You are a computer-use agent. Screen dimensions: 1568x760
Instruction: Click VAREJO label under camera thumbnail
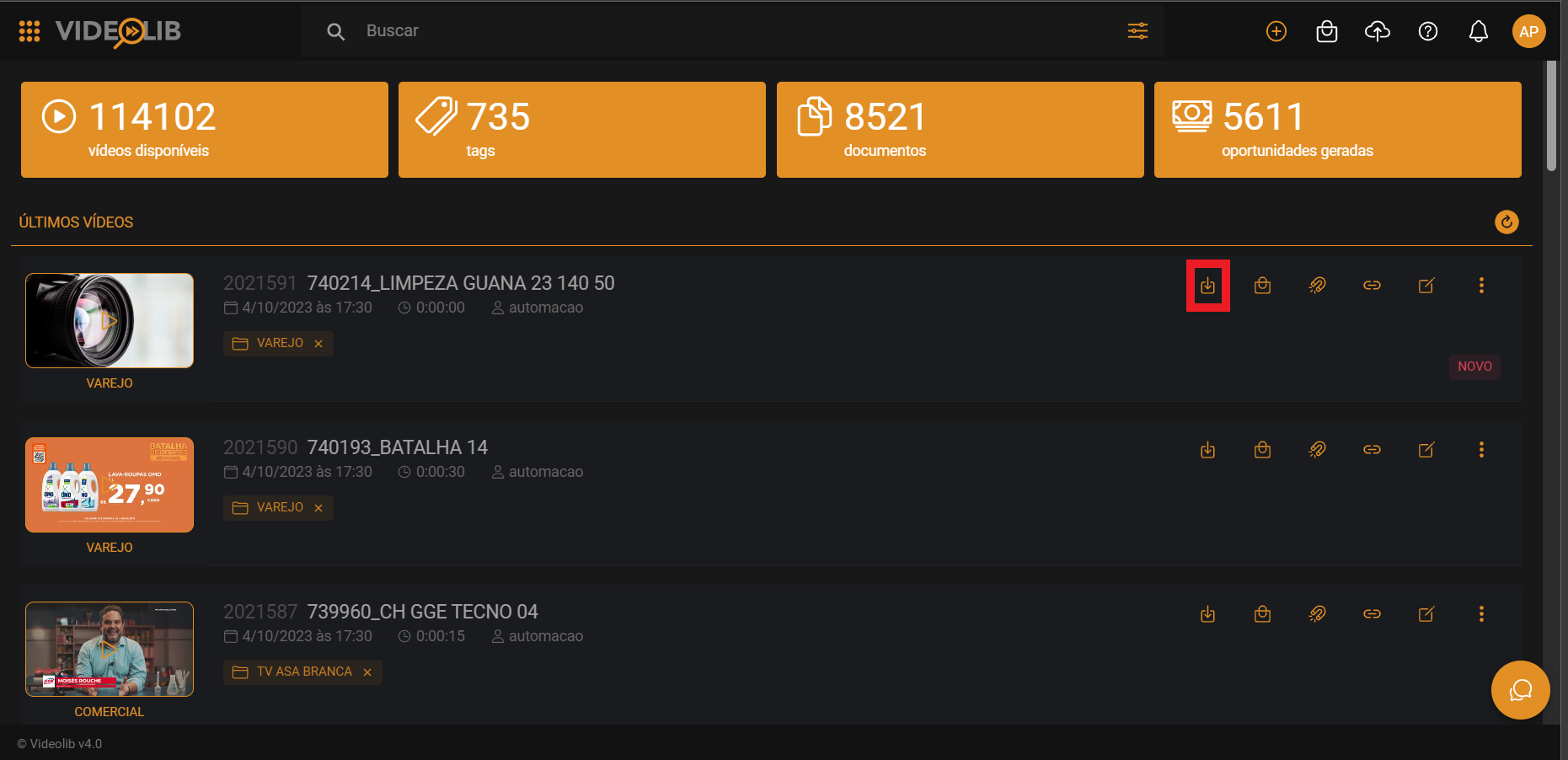coord(110,383)
